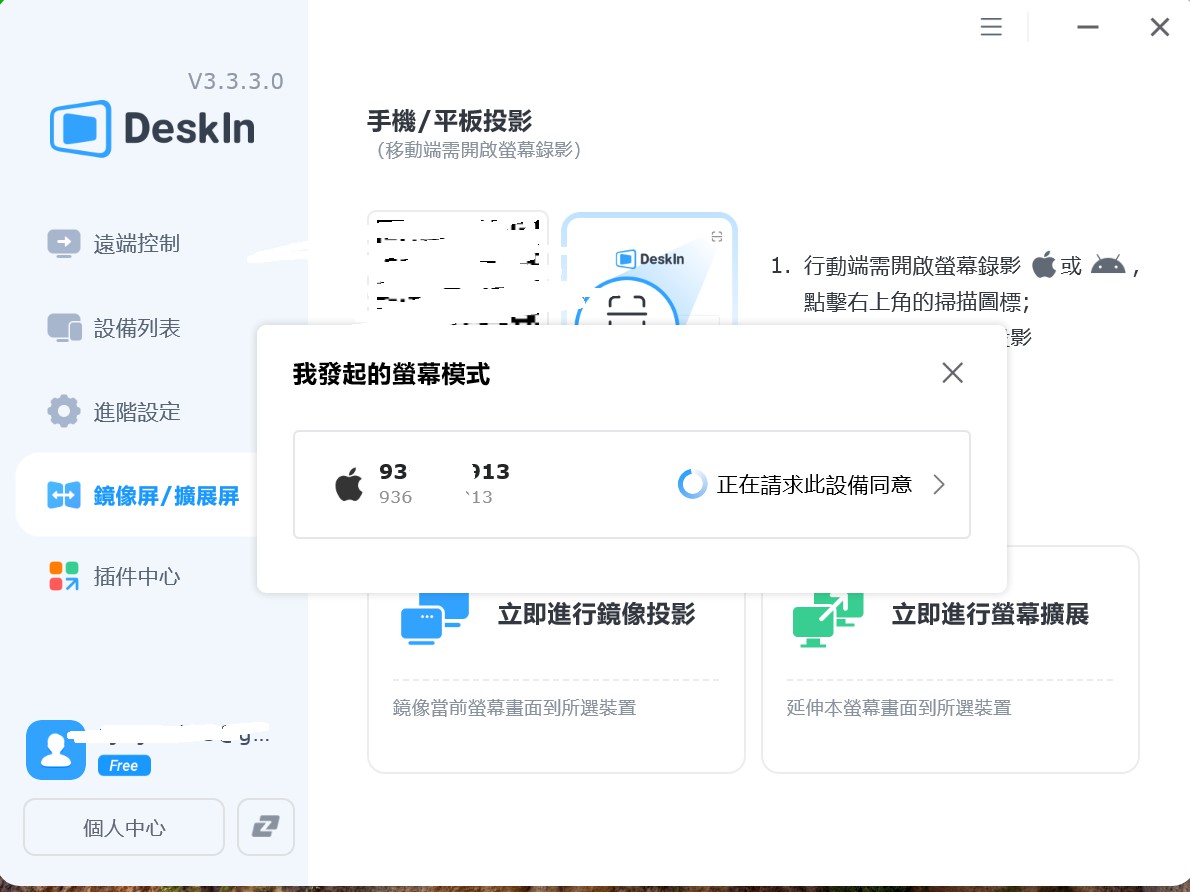Image resolution: width=1190 pixels, height=892 pixels.
Task: Click the Apple device row in dialog
Action: click(x=631, y=484)
